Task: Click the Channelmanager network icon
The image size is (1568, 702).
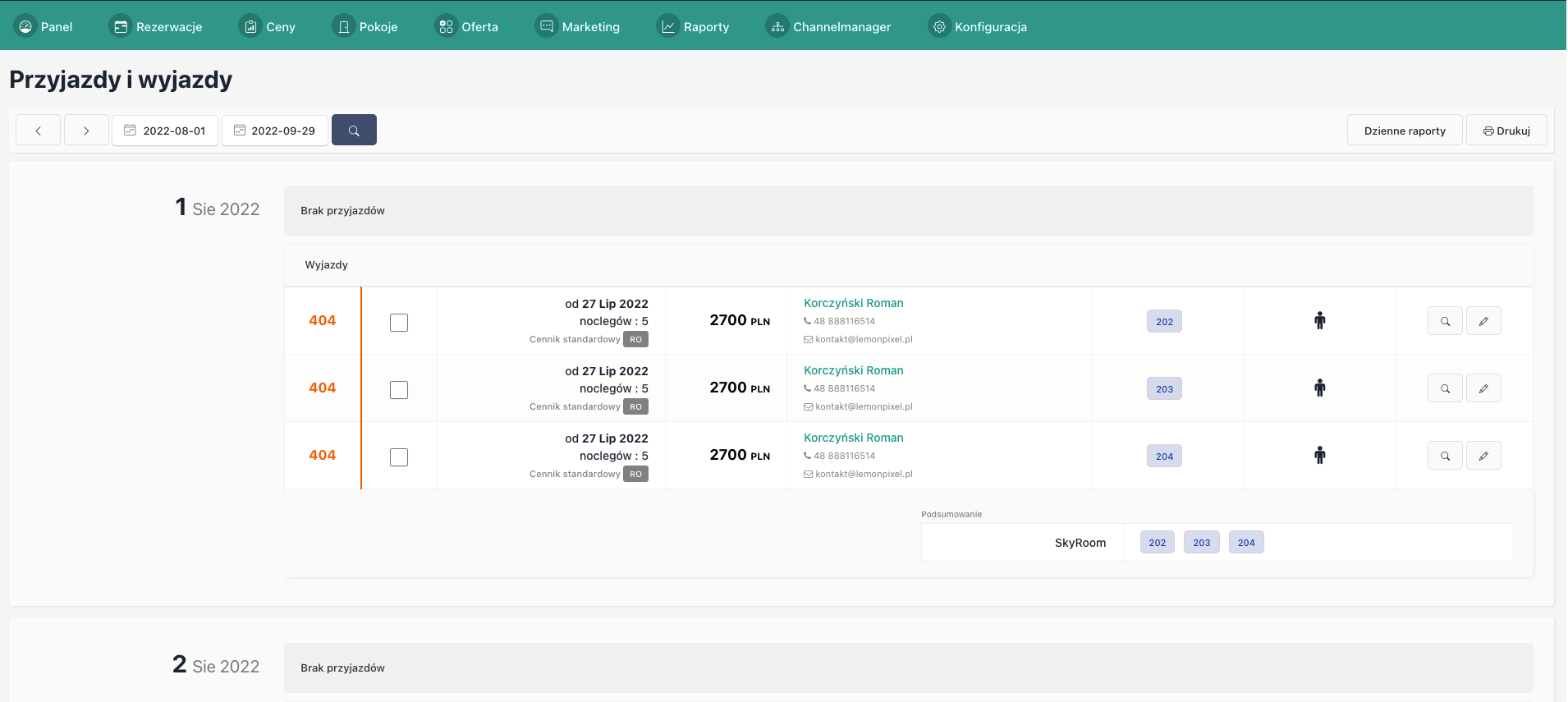Action: pos(777,26)
